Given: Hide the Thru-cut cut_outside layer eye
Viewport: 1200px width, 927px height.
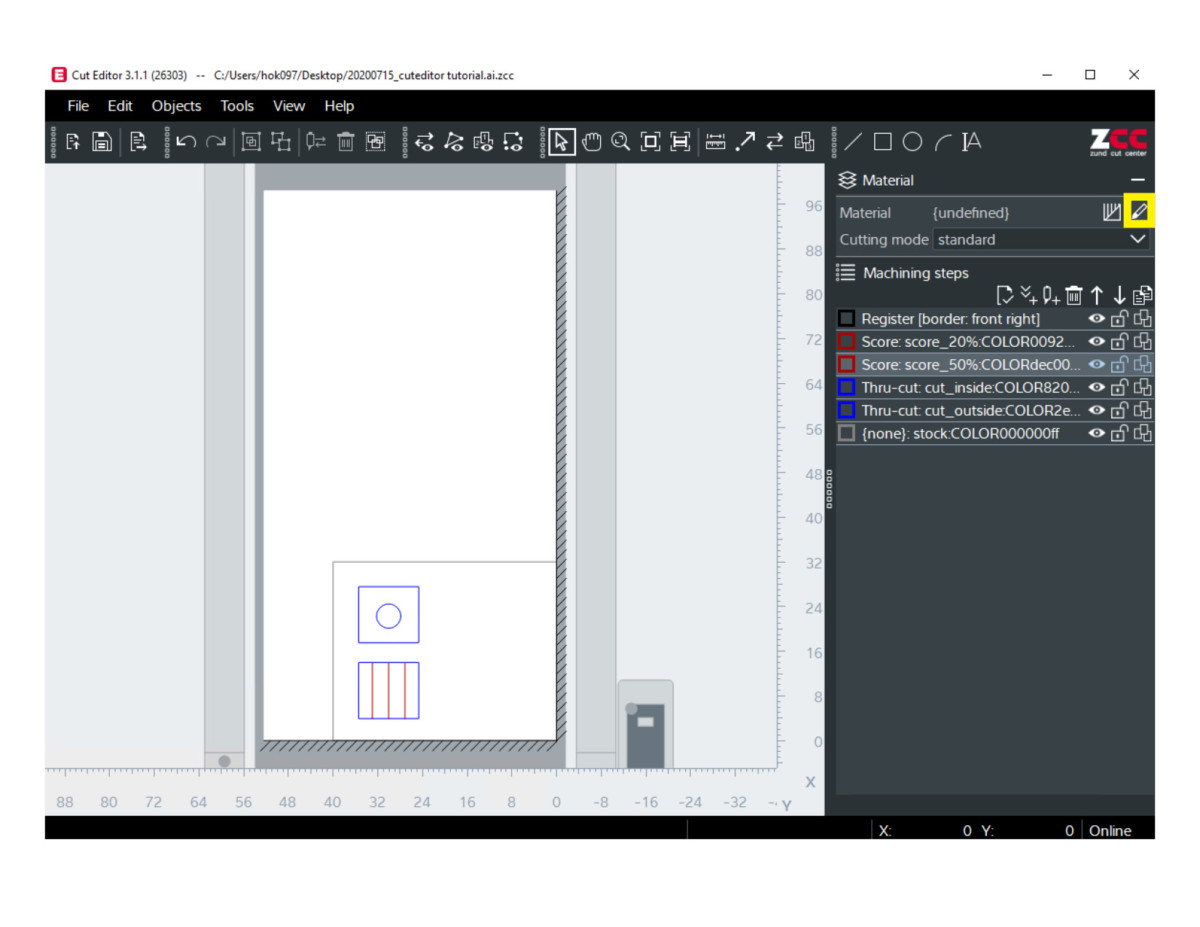Looking at the screenshot, I should point(1097,410).
